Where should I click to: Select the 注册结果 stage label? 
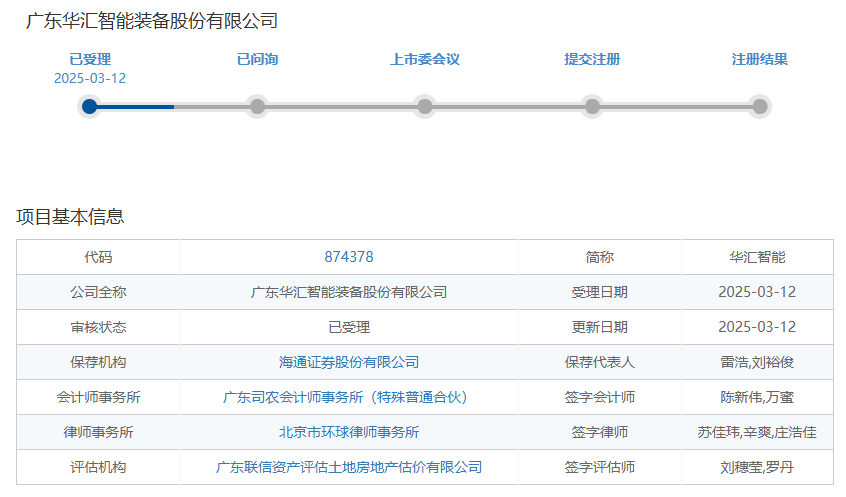tap(760, 59)
